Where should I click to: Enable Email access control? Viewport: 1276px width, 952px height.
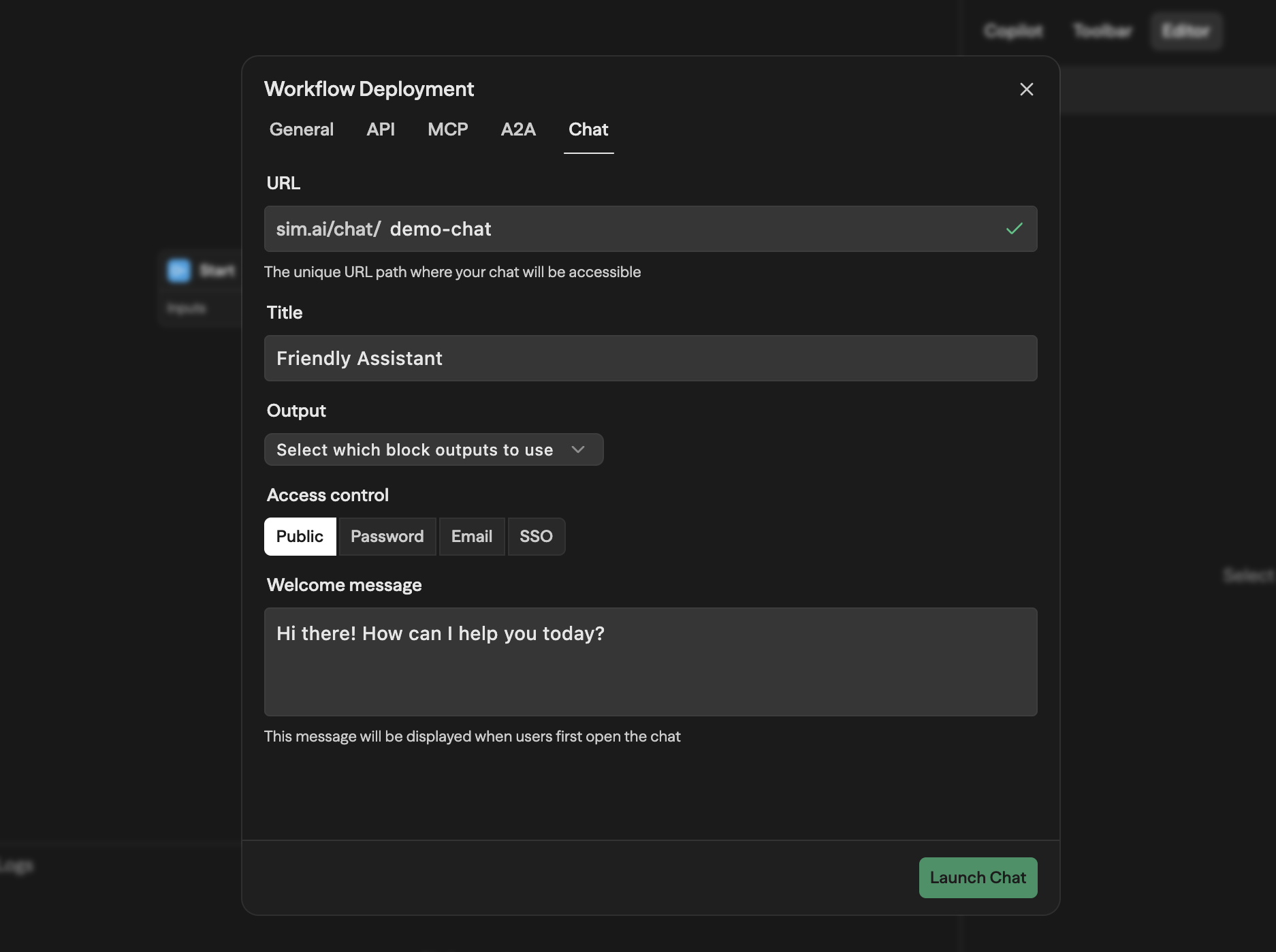point(471,536)
